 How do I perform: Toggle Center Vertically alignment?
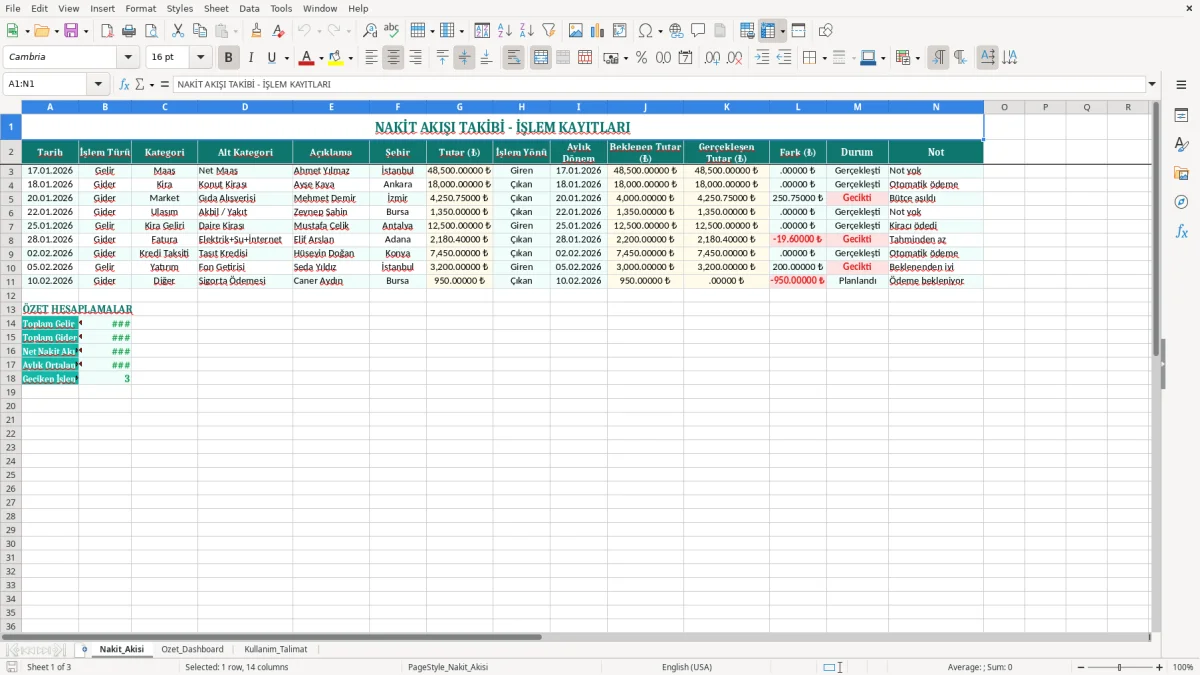pos(464,58)
